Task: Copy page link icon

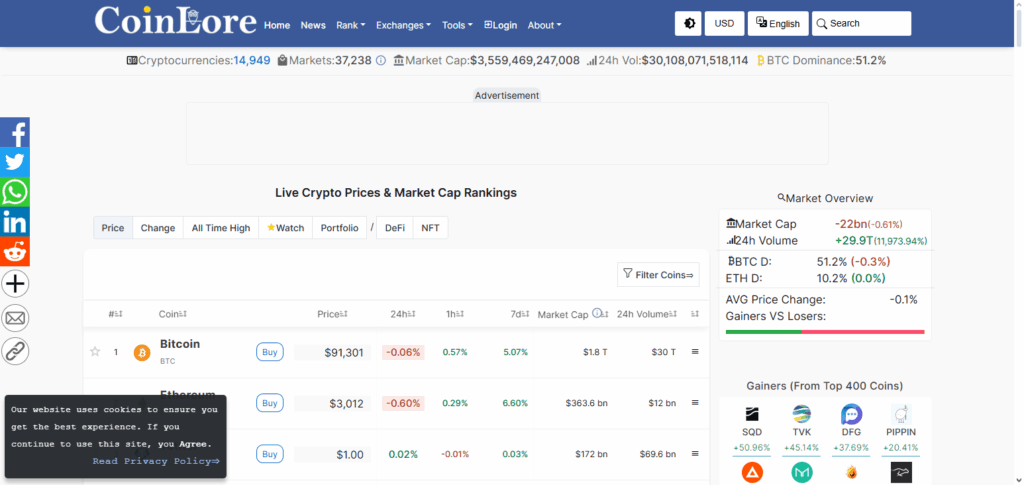Action: (15, 351)
